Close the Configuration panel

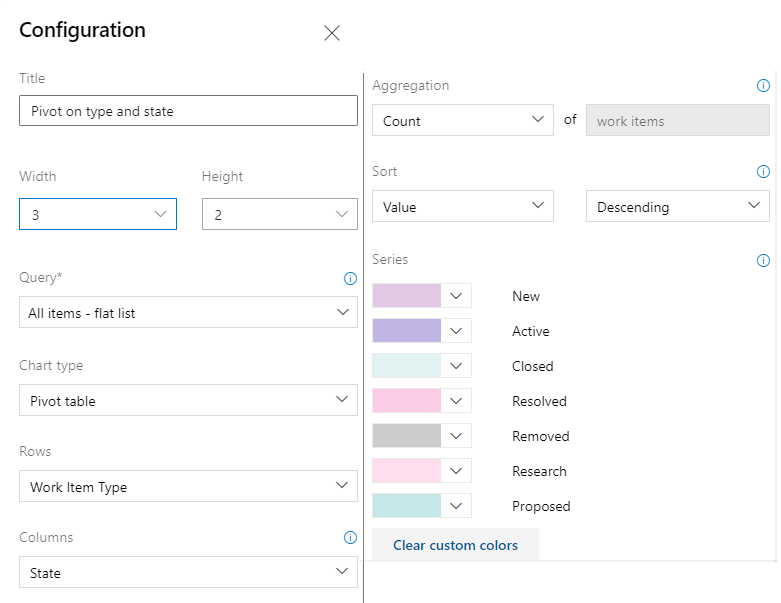[x=332, y=33]
